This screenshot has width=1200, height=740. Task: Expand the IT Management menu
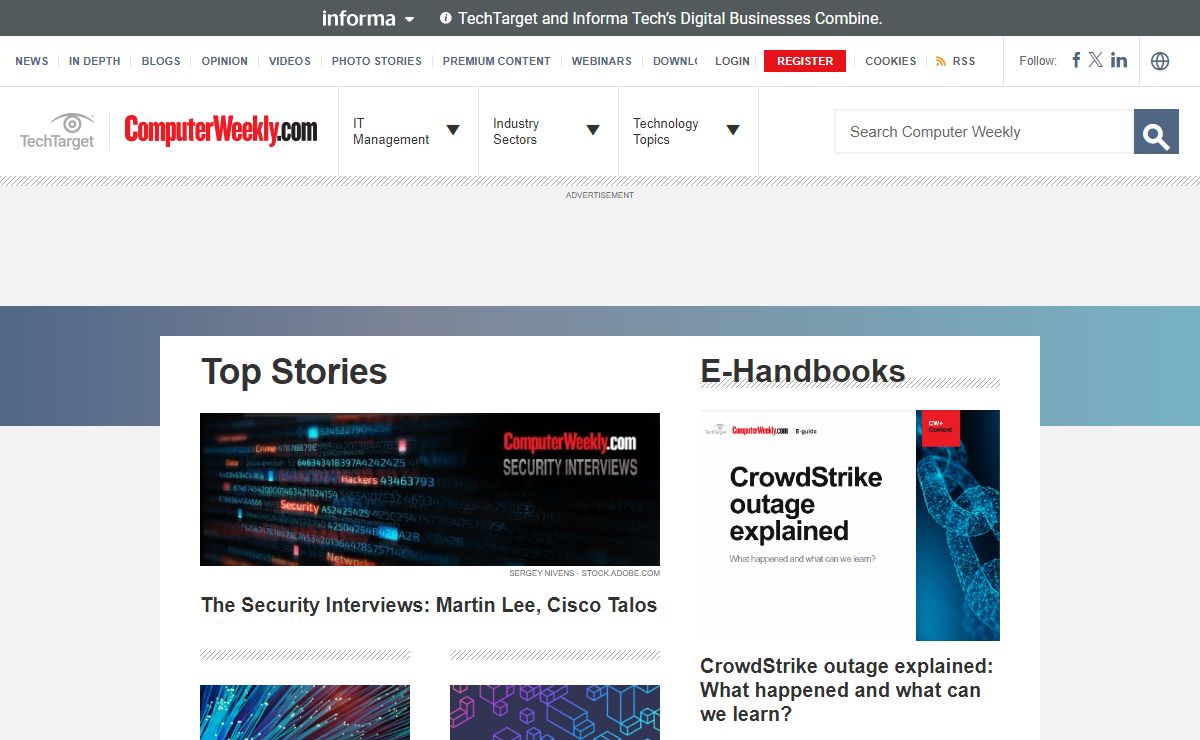(407, 131)
